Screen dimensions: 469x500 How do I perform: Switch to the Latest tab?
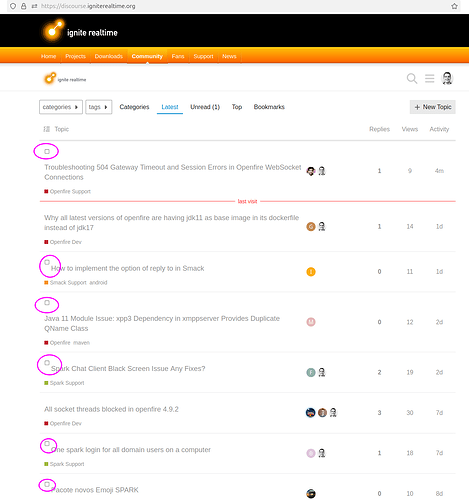[170, 107]
